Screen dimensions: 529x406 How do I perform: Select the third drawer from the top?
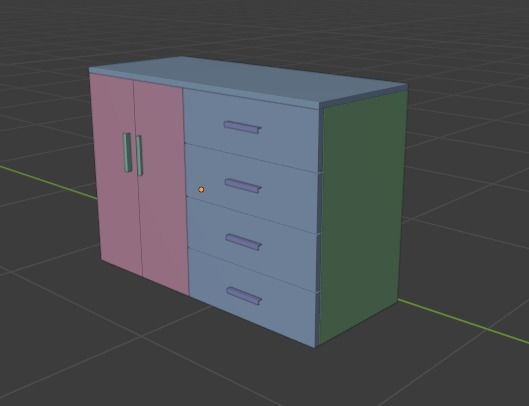pyautogui.click(x=253, y=246)
